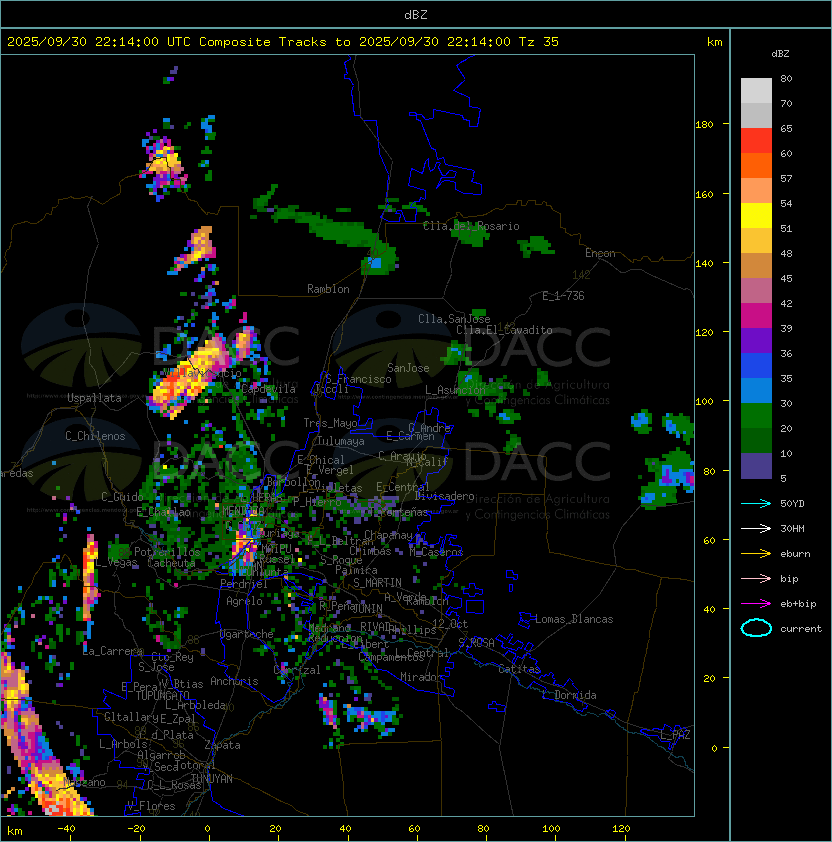832x842 pixels.
Task: Click the 'TUNUYAN' map label
Action: (212, 779)
